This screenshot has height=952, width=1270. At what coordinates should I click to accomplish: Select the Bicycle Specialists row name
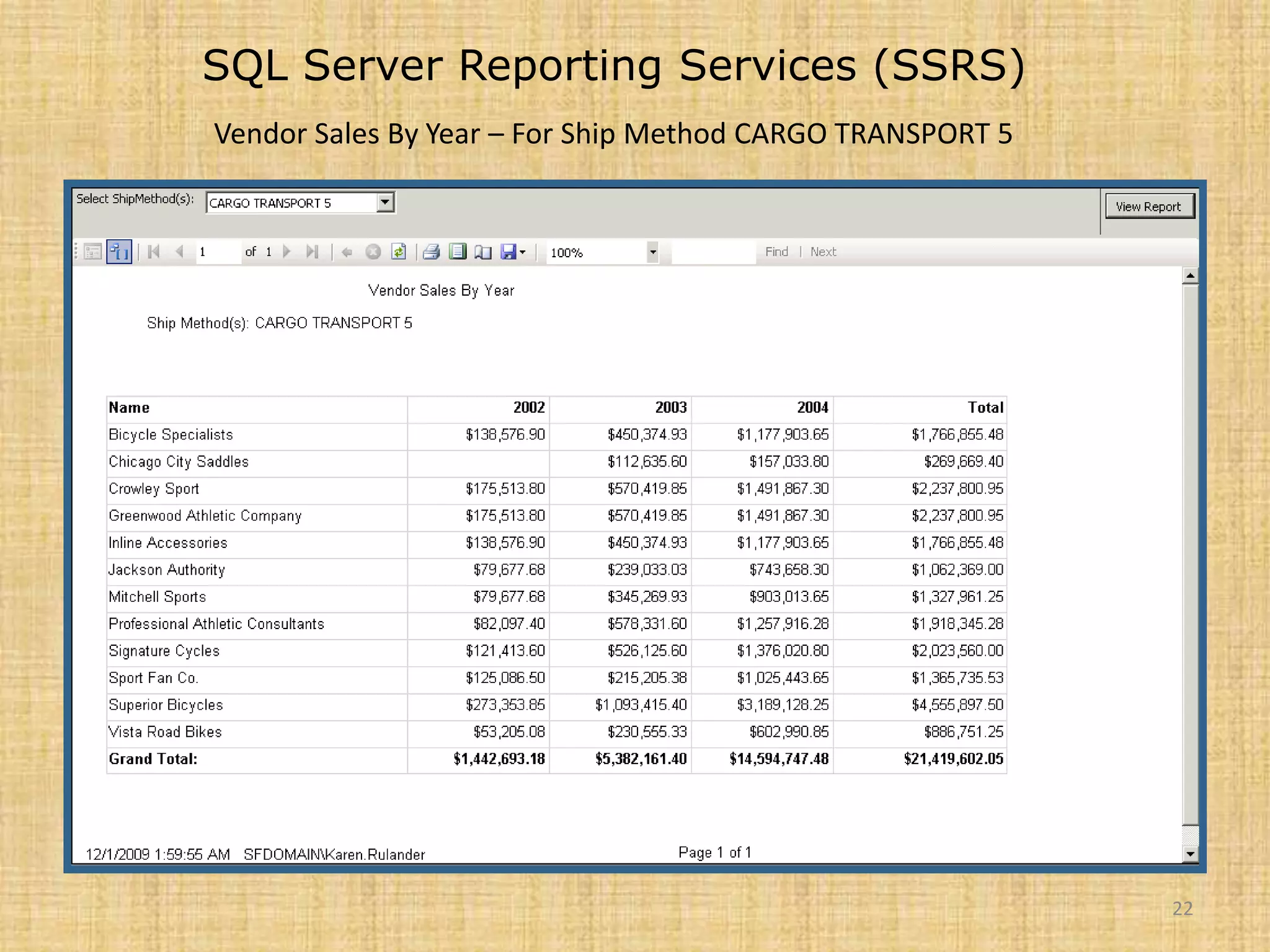click(x=171, y=434)
